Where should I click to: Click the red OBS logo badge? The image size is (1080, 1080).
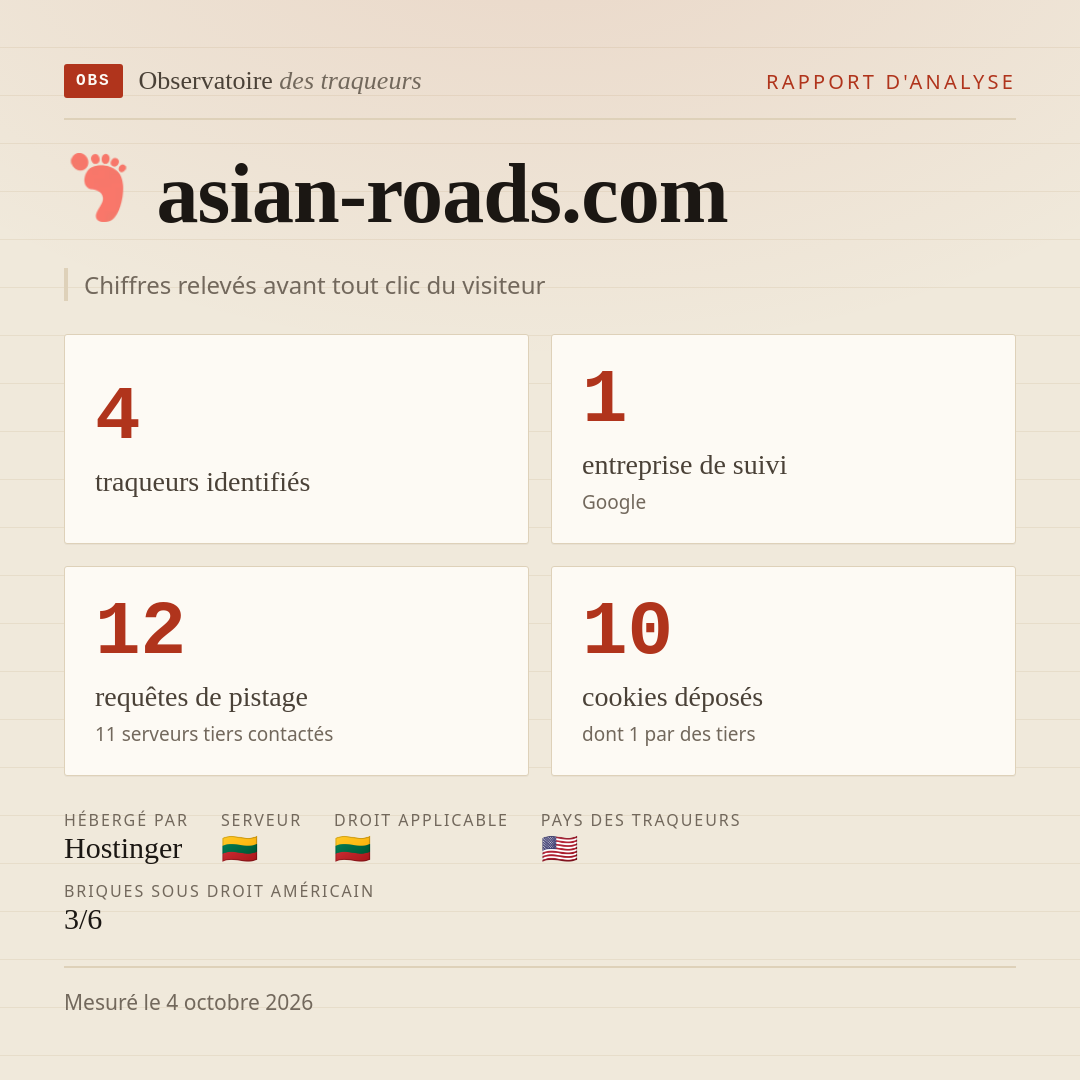94,81
